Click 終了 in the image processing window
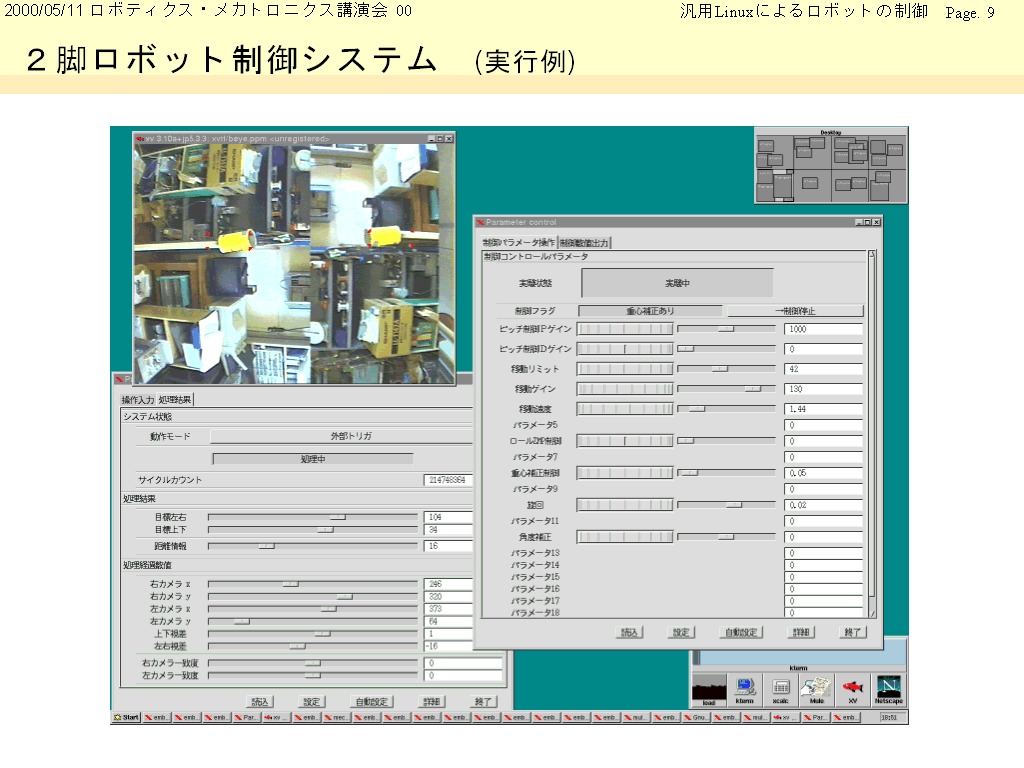 [x=483, y=701]
